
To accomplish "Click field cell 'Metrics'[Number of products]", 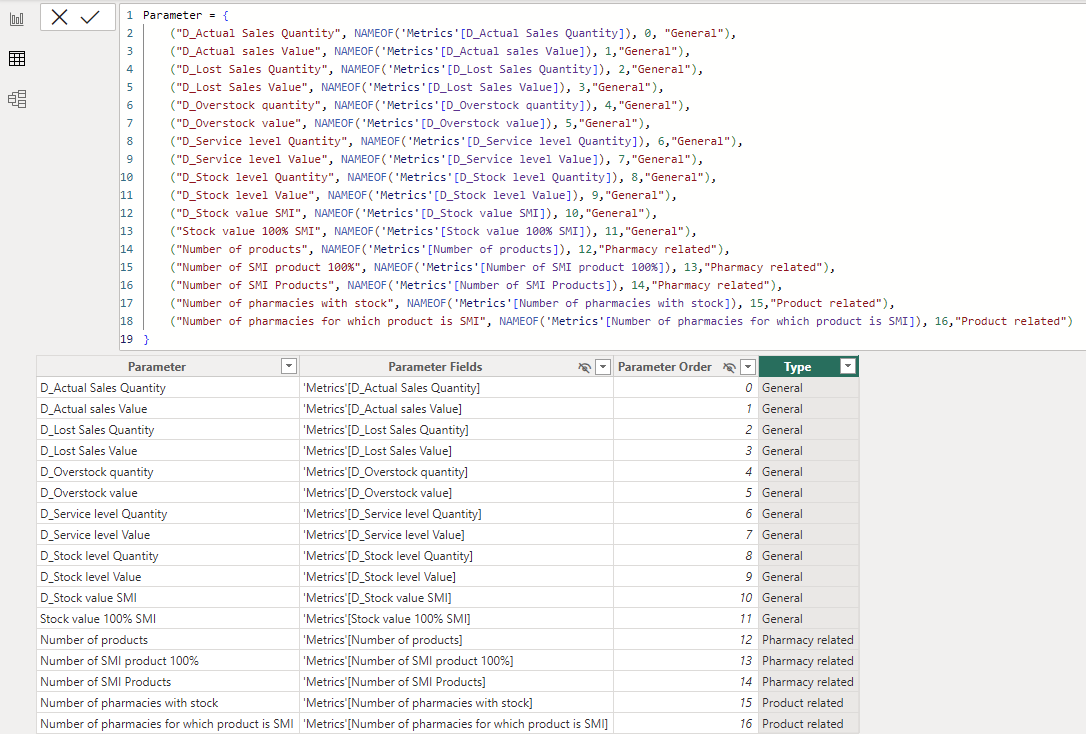I will (x=456, y=640).
